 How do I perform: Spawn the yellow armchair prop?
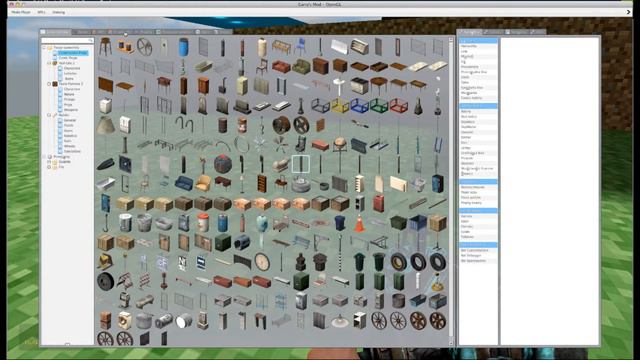[x=203, y=183]
